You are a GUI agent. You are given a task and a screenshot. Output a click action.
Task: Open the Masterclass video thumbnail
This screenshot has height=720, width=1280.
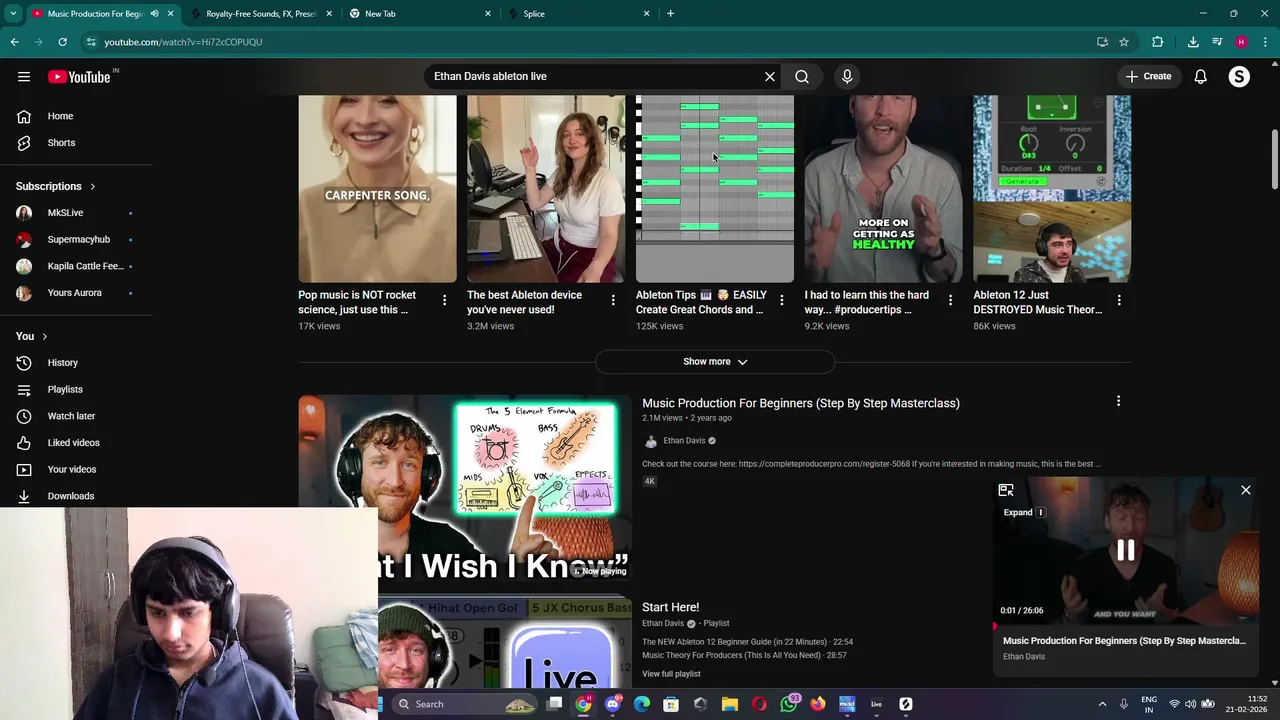pyautogui.click(x=464, y=489)
